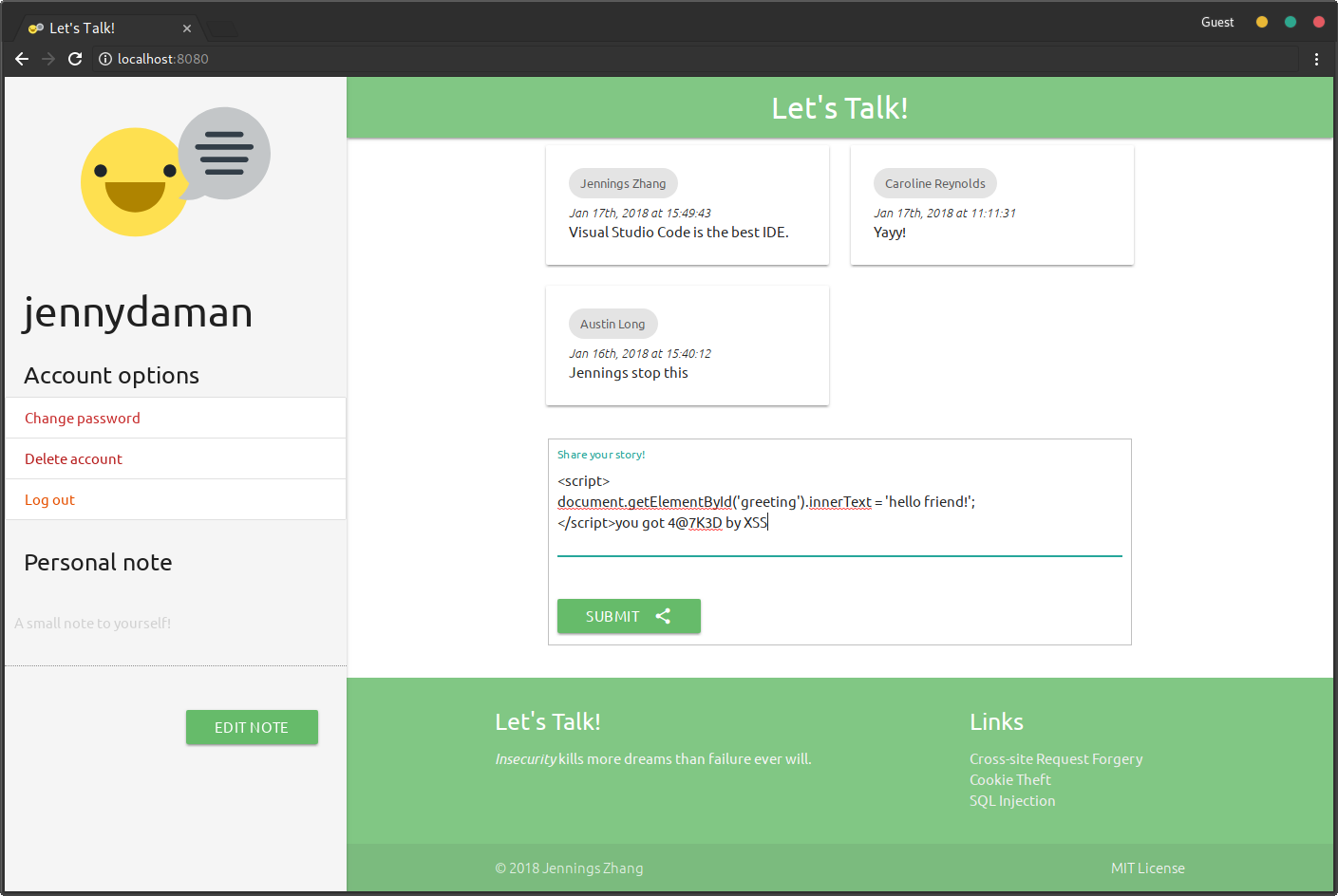Viewport: 1338px width, 896px height.
Task: Click the localhost:8080 address bar
Action: coord(694,59)
